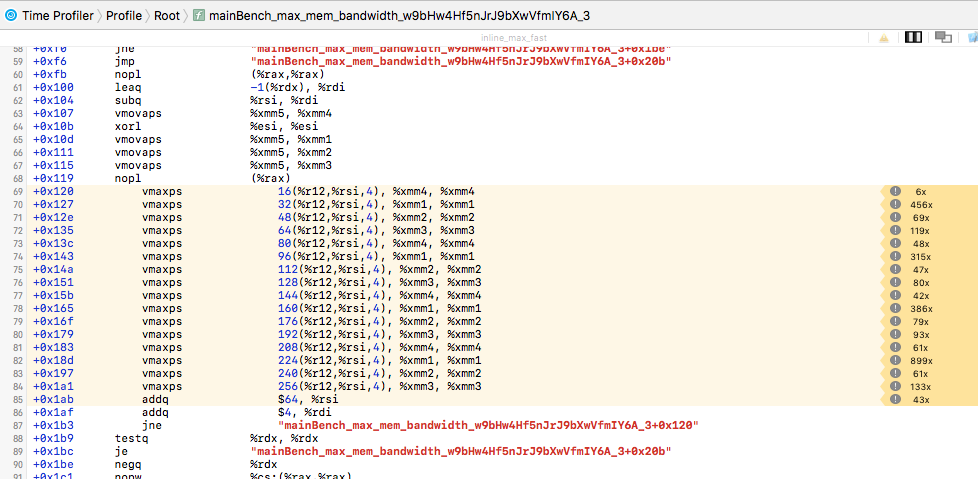This screenshot has height=479, width=978.
Task: Select the Root breadcrumb segment
Action: (167, 16)
